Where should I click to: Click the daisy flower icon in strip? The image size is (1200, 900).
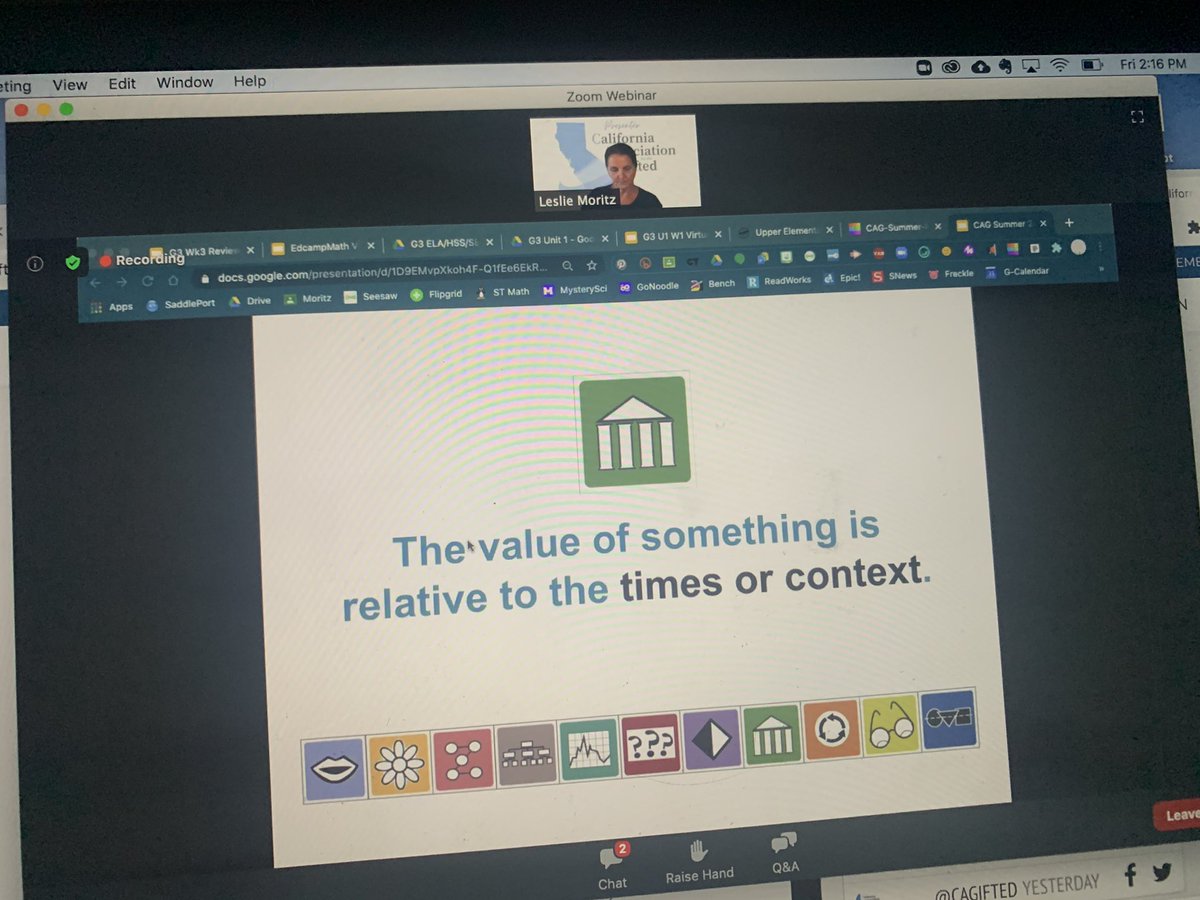coord(399,764)
